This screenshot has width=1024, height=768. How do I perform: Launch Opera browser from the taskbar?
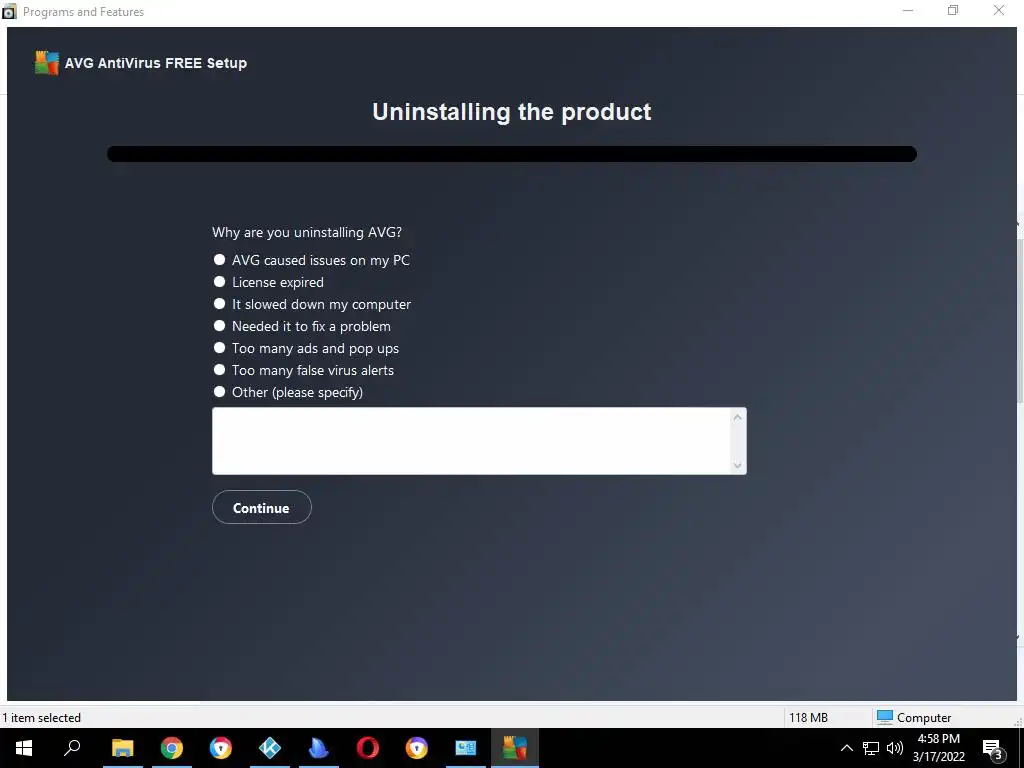(368, 748)
